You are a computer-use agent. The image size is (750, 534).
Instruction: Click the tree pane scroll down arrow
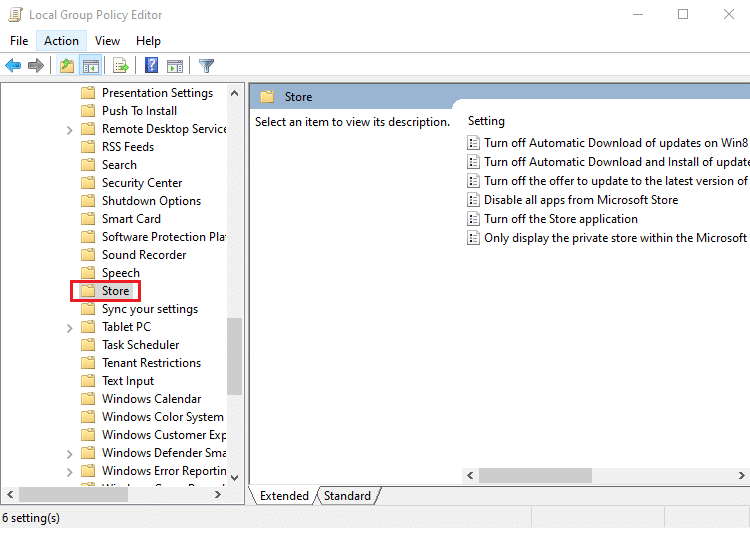point(234,478)
